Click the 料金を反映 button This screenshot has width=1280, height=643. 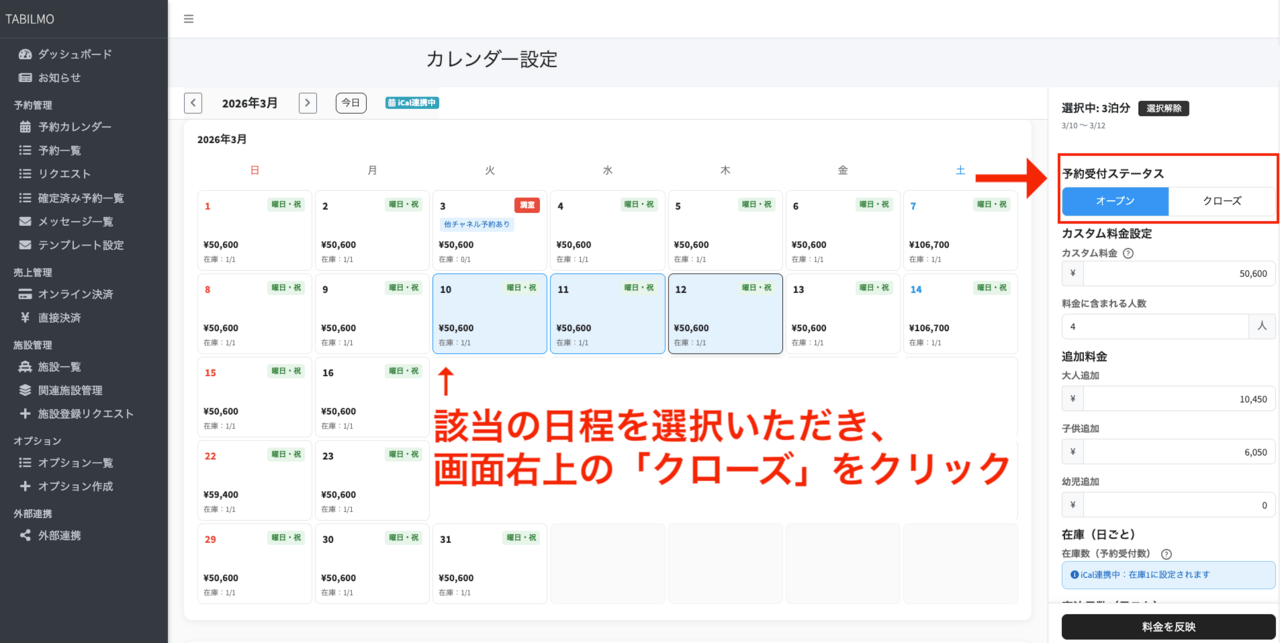[1168, 627]
